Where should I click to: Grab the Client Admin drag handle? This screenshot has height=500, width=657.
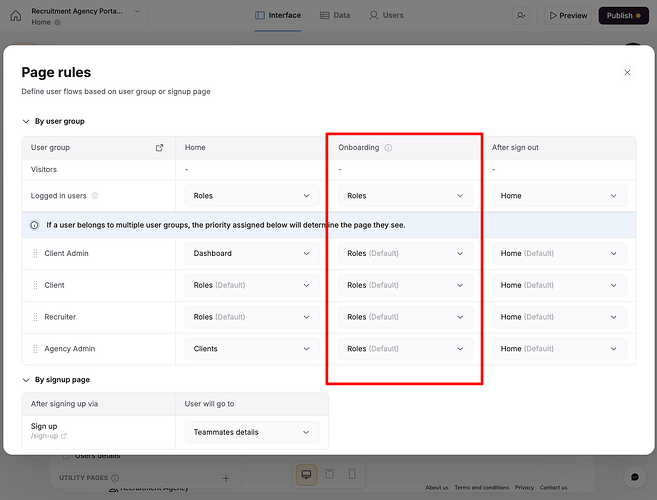pyautogui.click(x=35, y=254)
